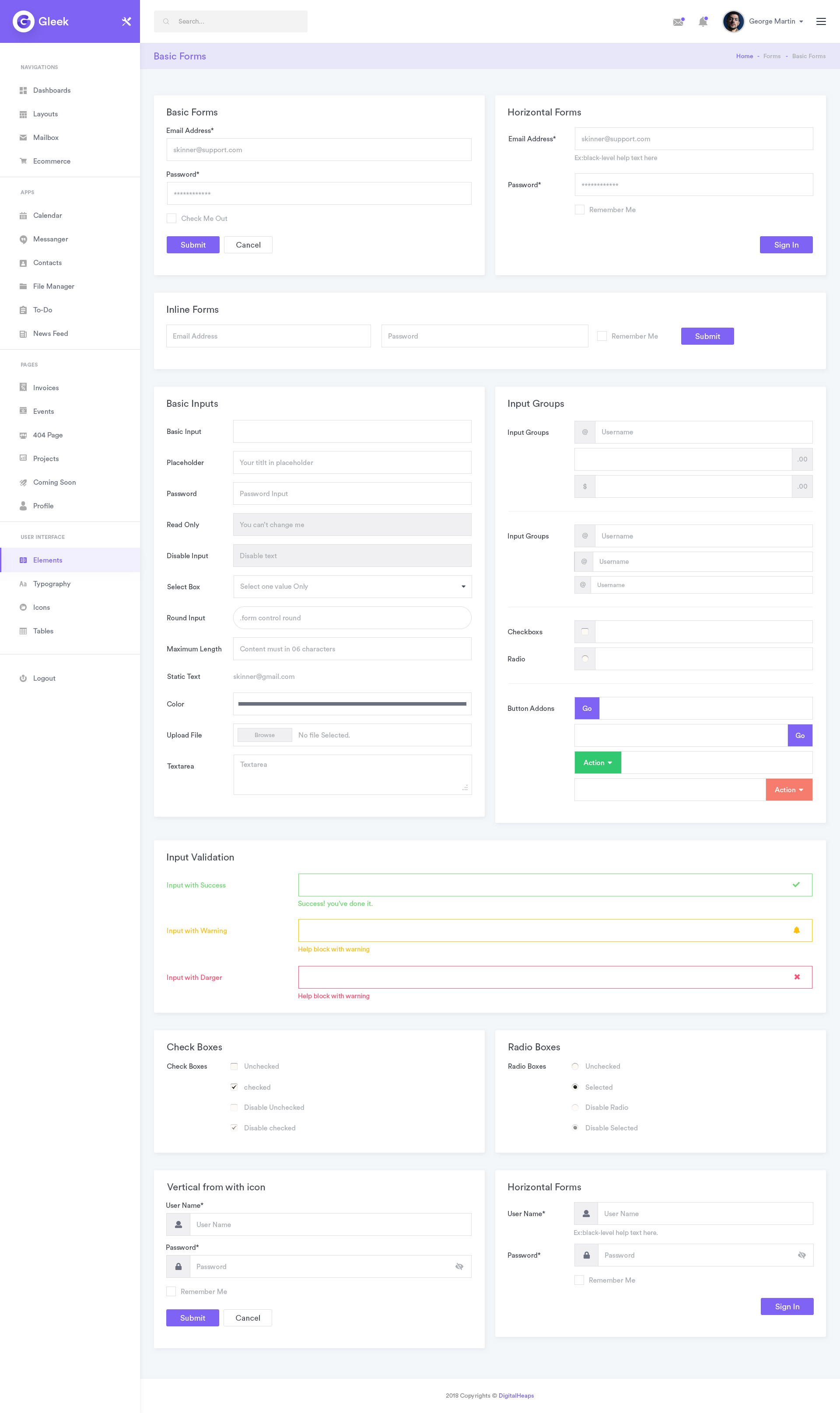Open the messages envelope icon
This screenshot has width=840, height=1413.
tap(678, 21)
